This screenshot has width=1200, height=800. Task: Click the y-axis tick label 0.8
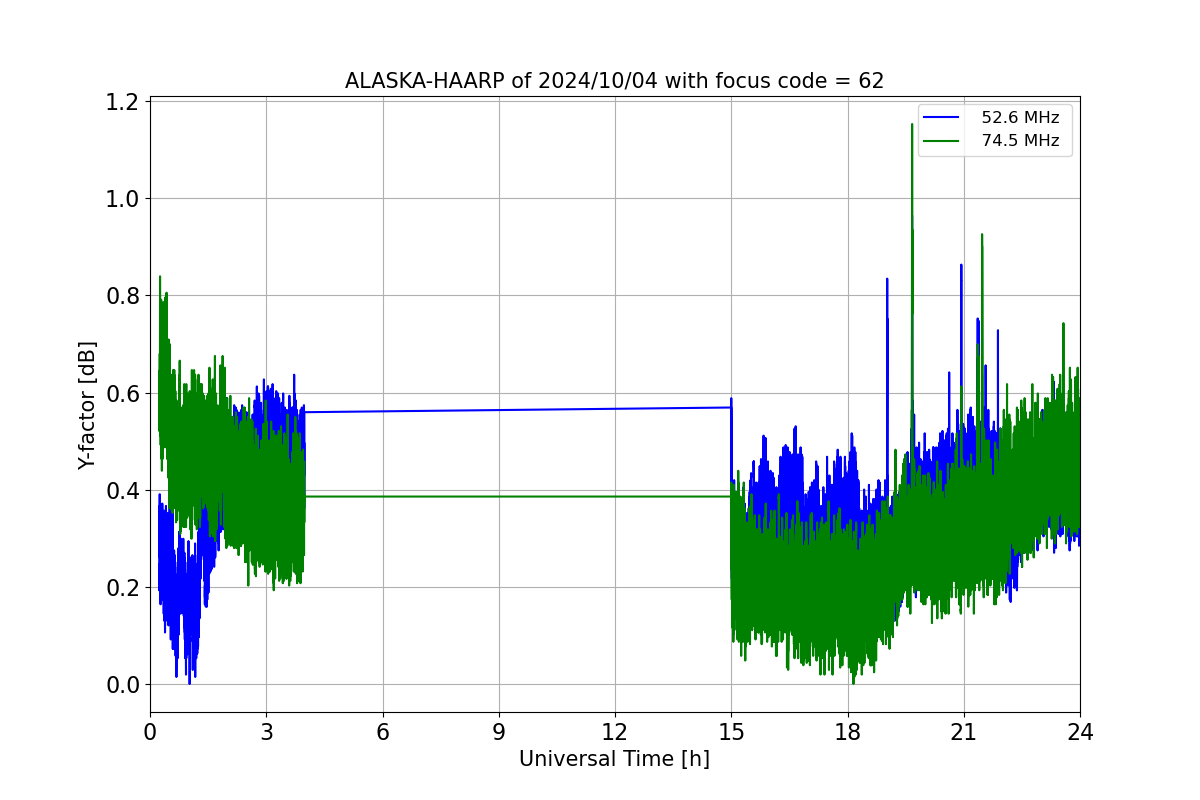pos(124,296)
